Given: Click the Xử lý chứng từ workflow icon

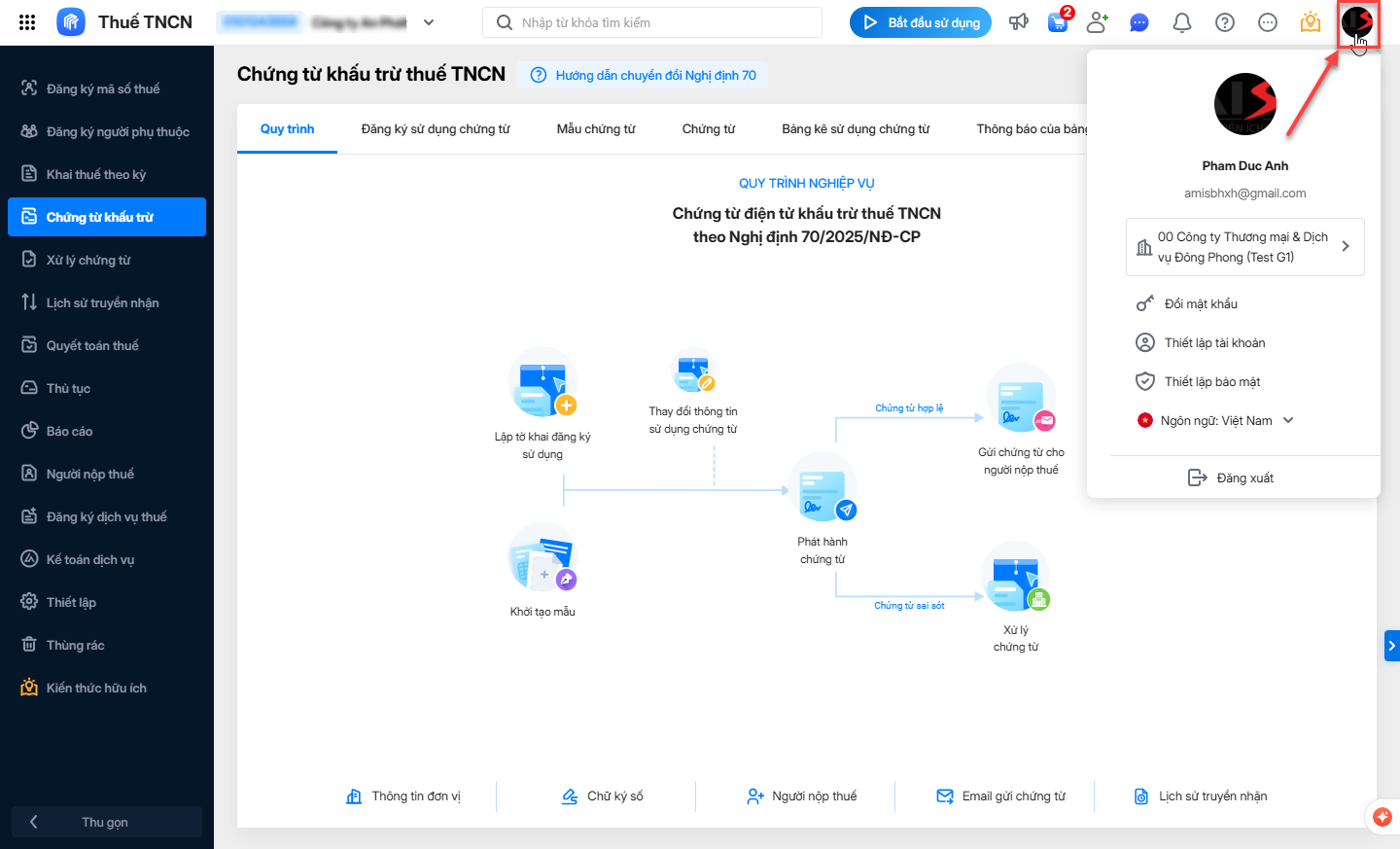Looking at the screenshot, I should coord(1016,576).
